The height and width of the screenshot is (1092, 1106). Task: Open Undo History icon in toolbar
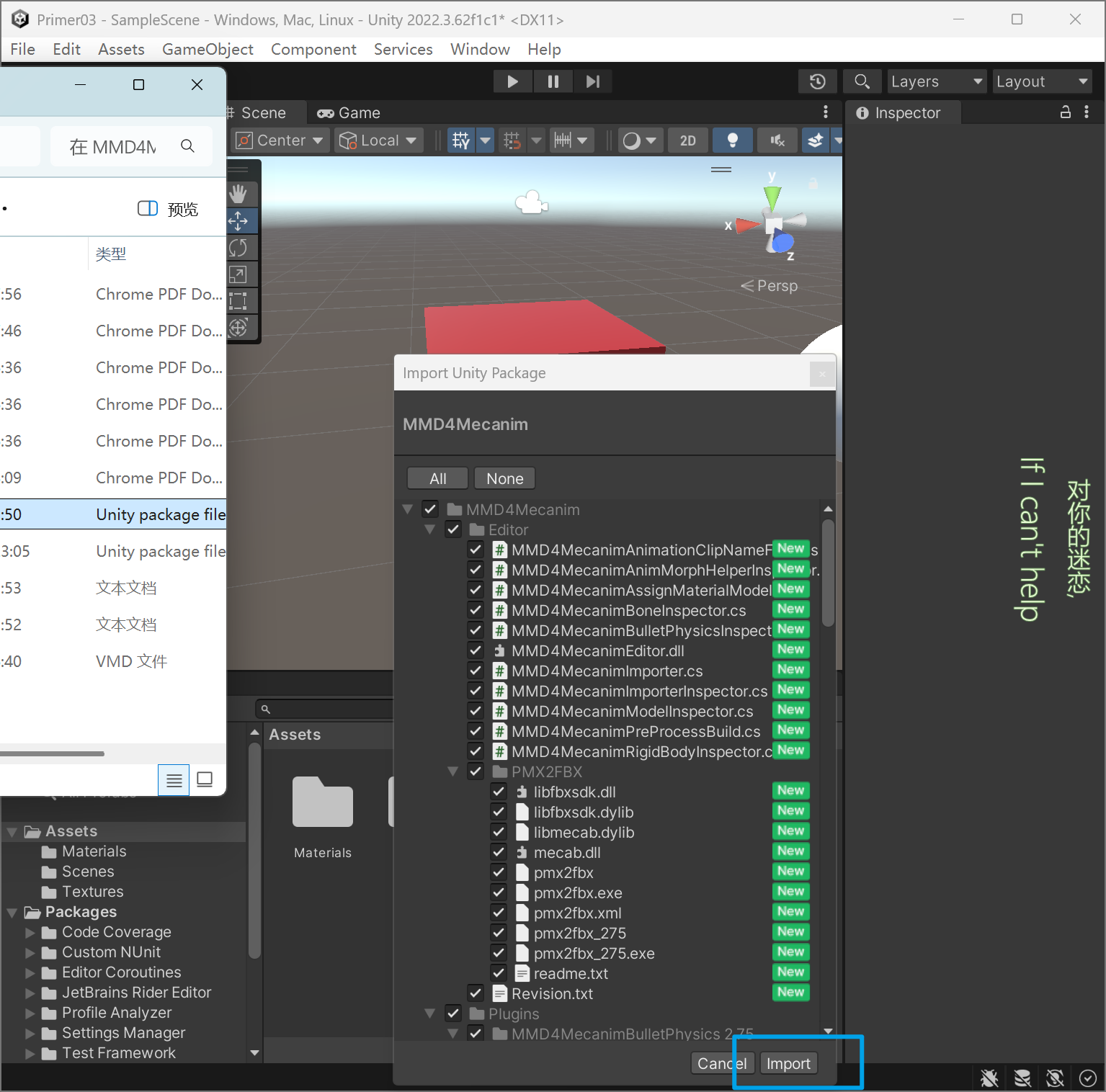tap(818, 81)
